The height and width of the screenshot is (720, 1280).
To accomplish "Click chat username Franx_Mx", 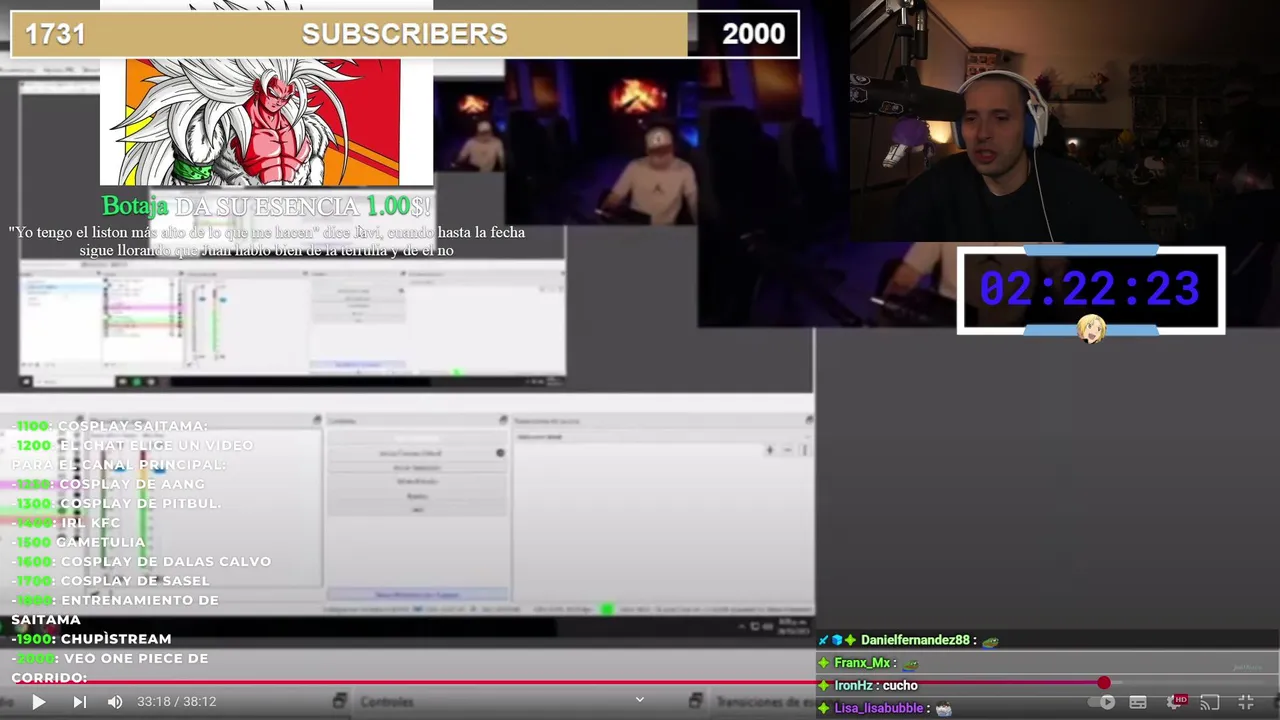I will pyautogui.click(x=862, y=663).
